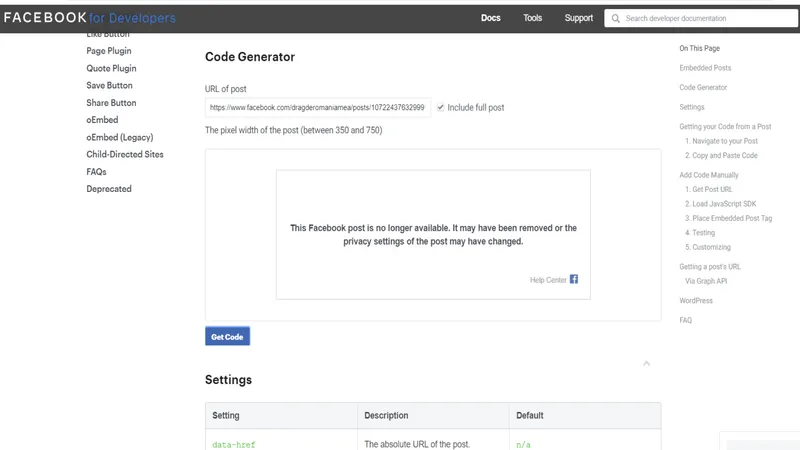This screenshot has height=450, width=800.
Task: Go to 4. Testing
Action: pyautogui.click(x=700, y=233)
